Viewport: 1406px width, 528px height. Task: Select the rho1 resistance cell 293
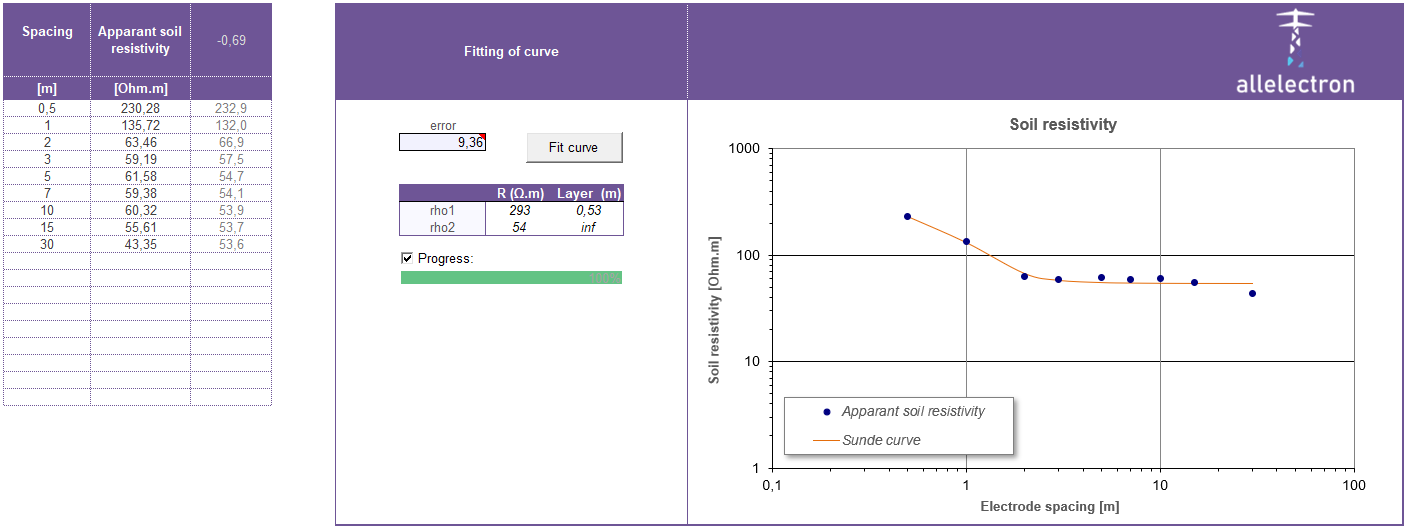click(x=520, y=210)
